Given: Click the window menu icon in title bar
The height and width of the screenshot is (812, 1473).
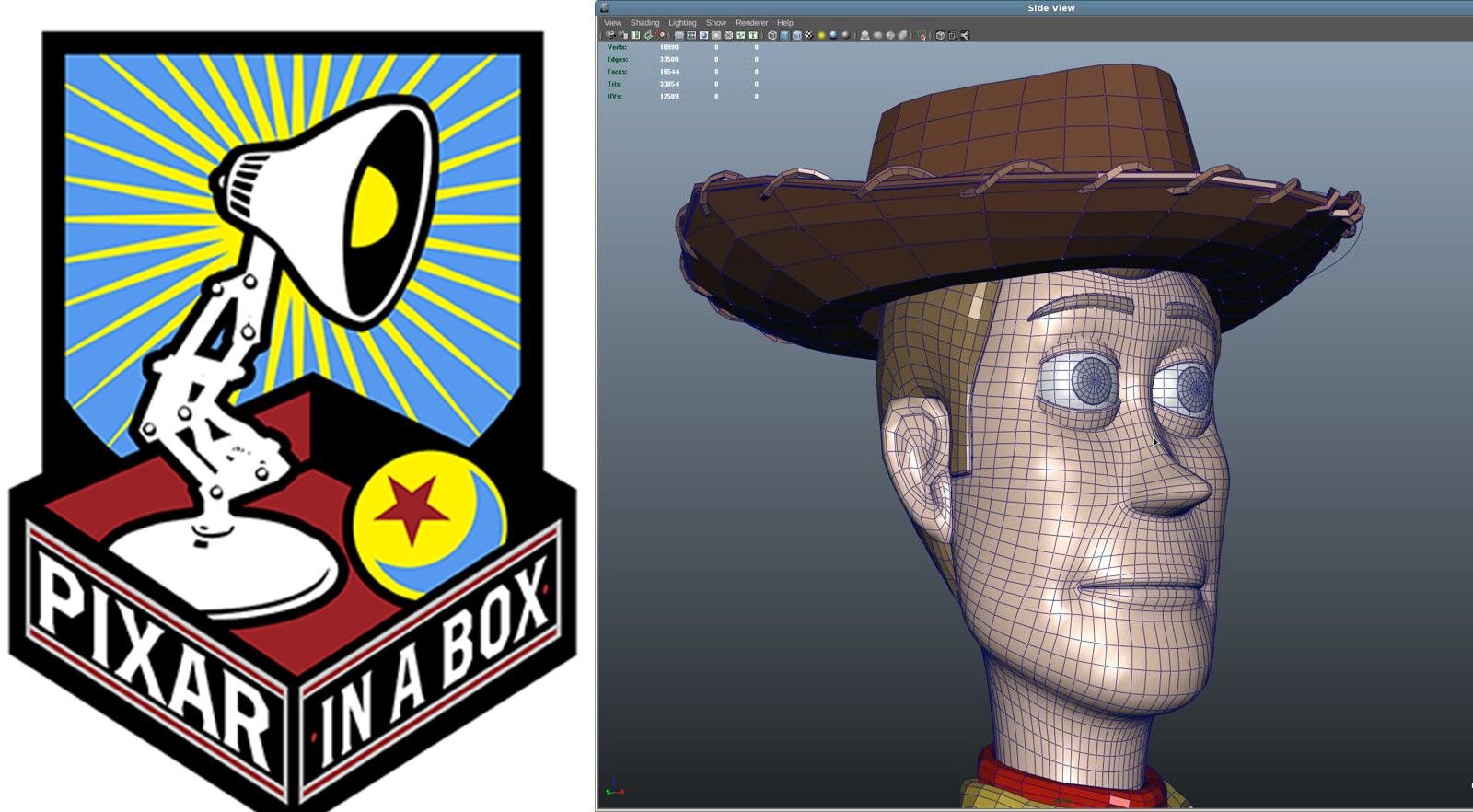Looking at the screenshot, I should pos(604,7).
